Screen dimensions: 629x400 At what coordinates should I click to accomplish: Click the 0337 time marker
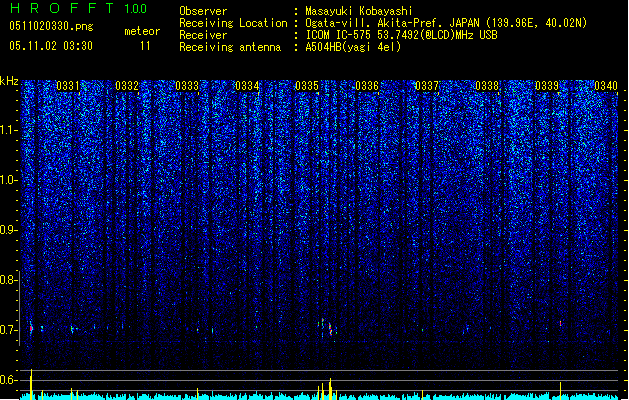point(427,86)
